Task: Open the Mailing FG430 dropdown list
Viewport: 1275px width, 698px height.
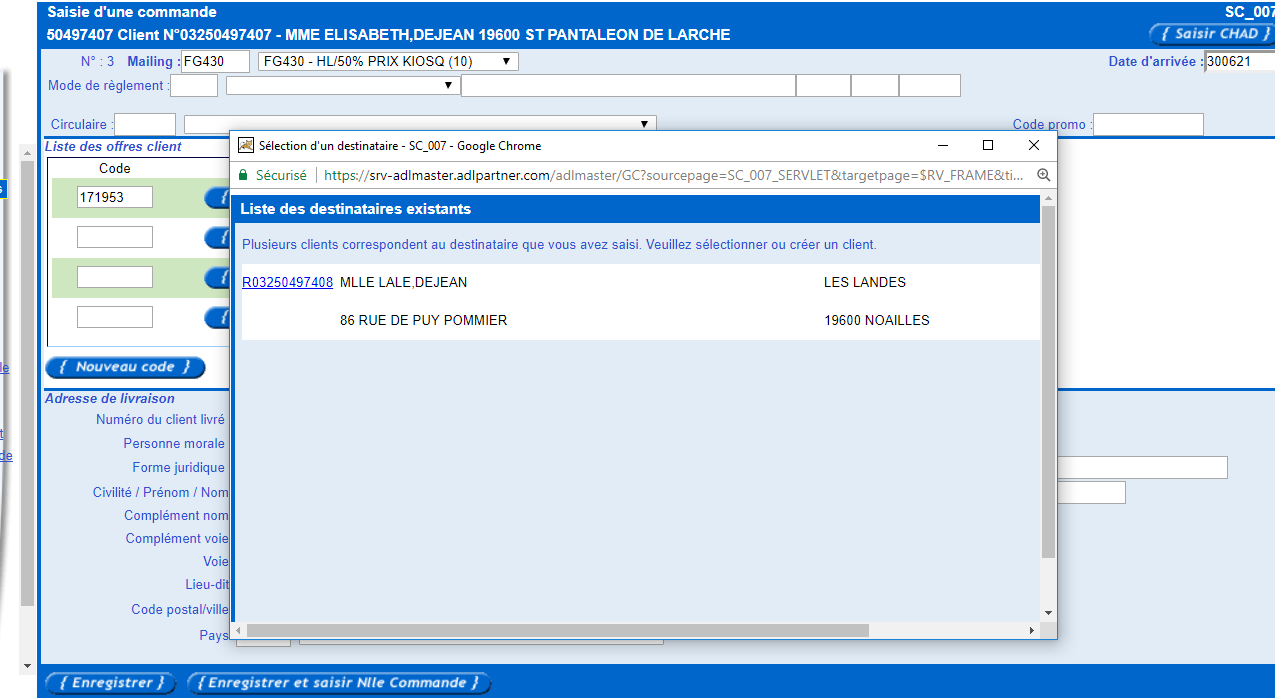Action: pos(388,62)
